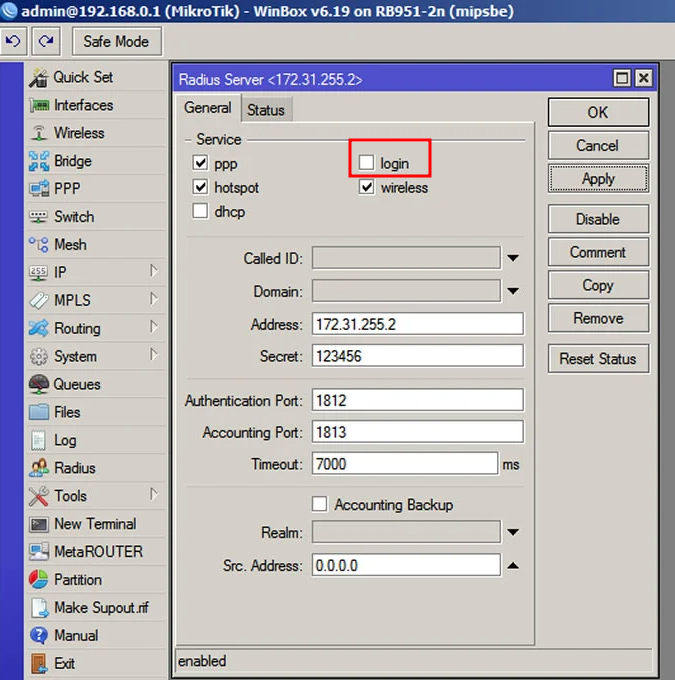Click the Remove button
The height and width of the screenshot is (681, 675).
click(598, 318)
